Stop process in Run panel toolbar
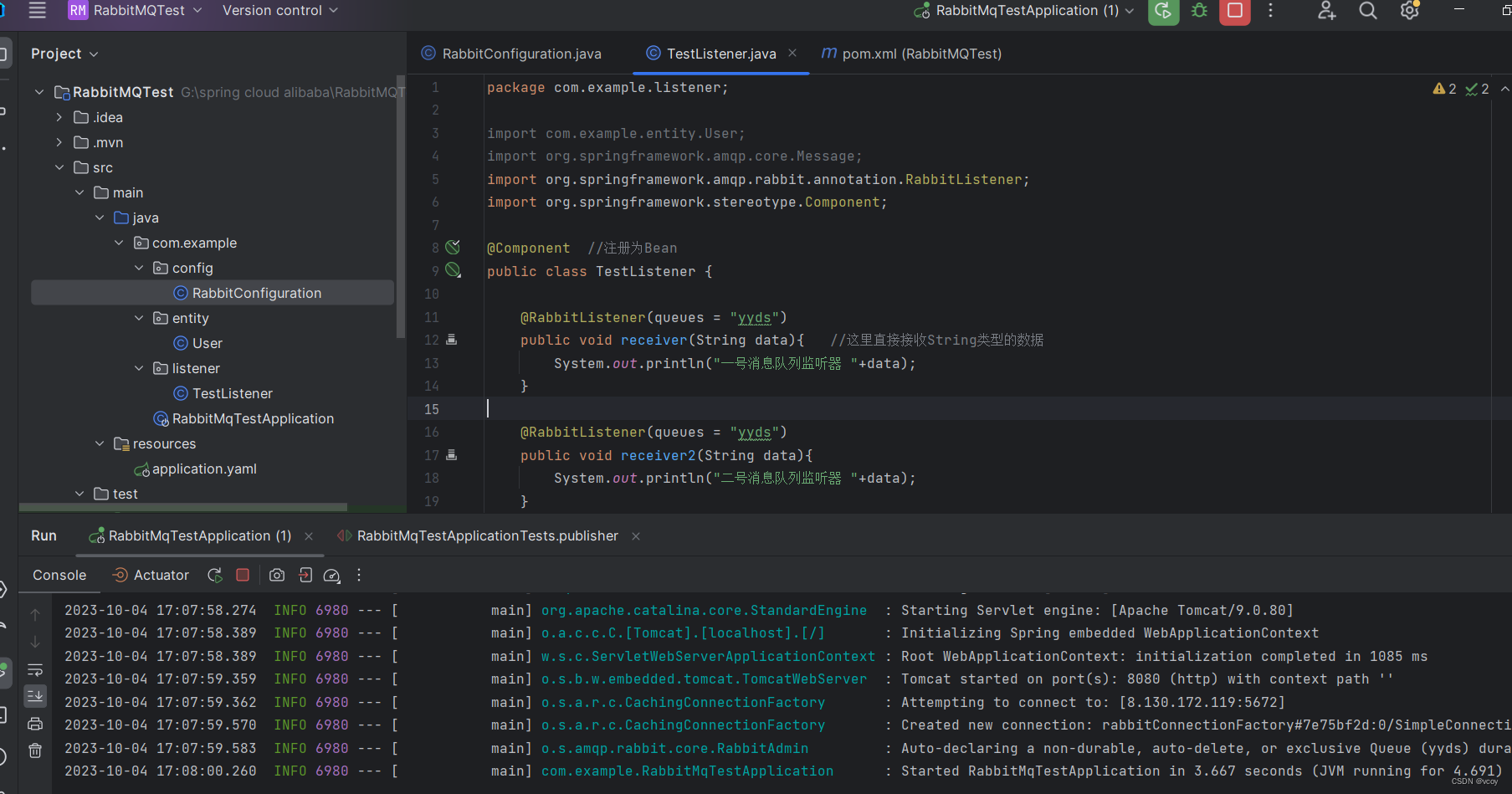 click(243, 575)
